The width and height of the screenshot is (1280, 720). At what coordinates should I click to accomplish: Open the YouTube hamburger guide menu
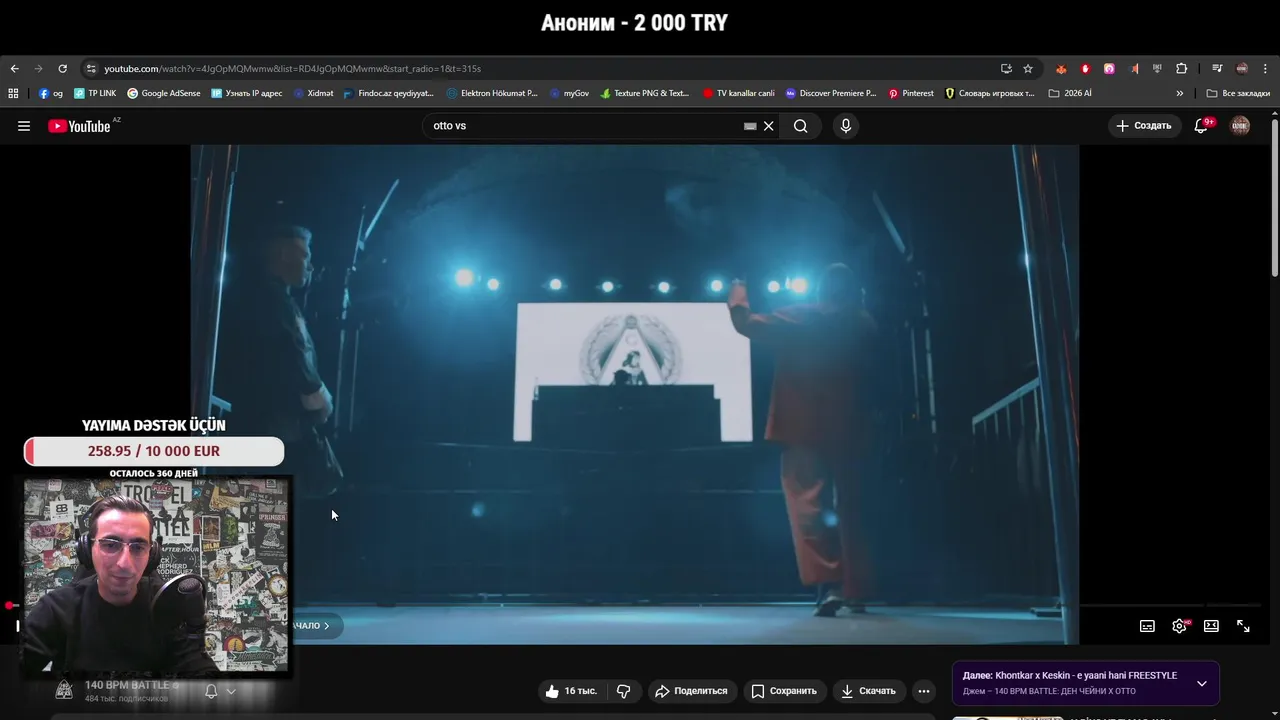[x=24, y=126]
